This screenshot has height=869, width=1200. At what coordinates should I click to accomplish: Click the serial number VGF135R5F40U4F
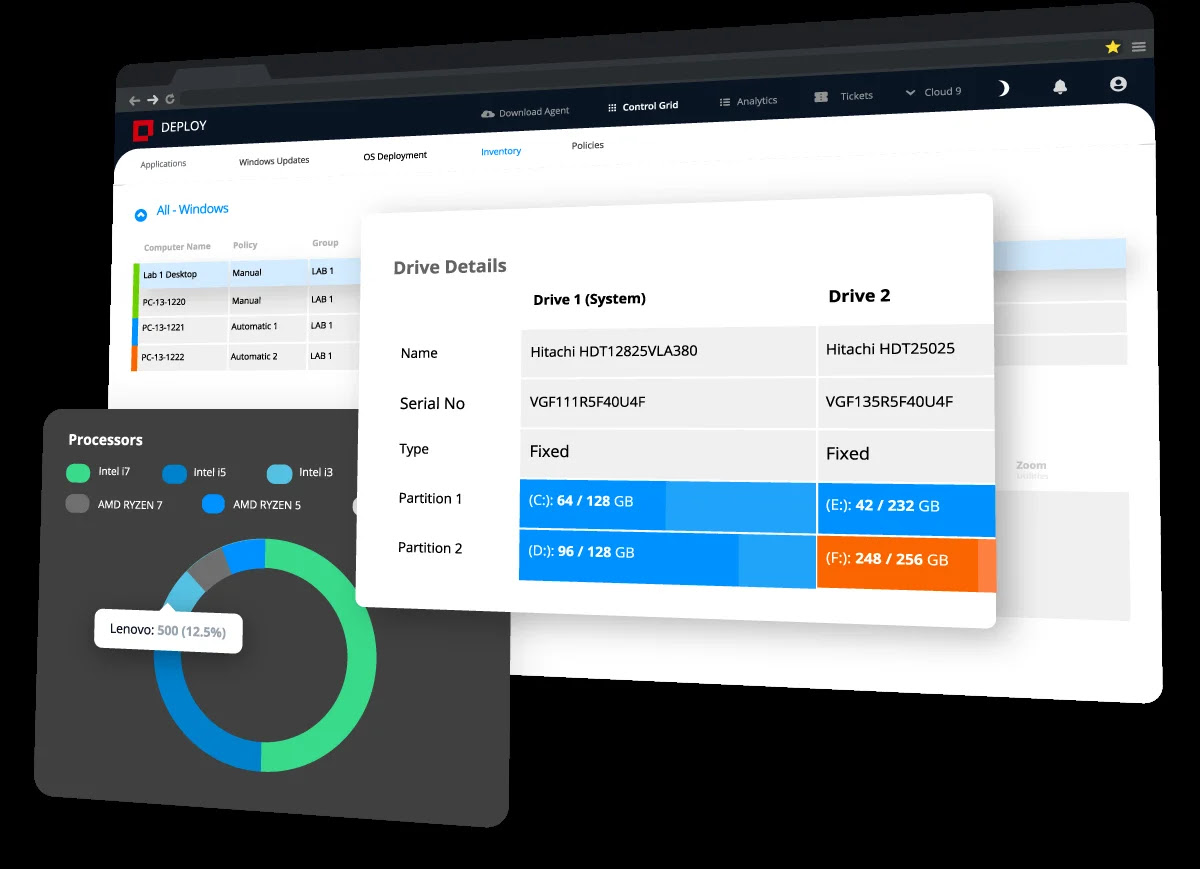pos(889,402)
